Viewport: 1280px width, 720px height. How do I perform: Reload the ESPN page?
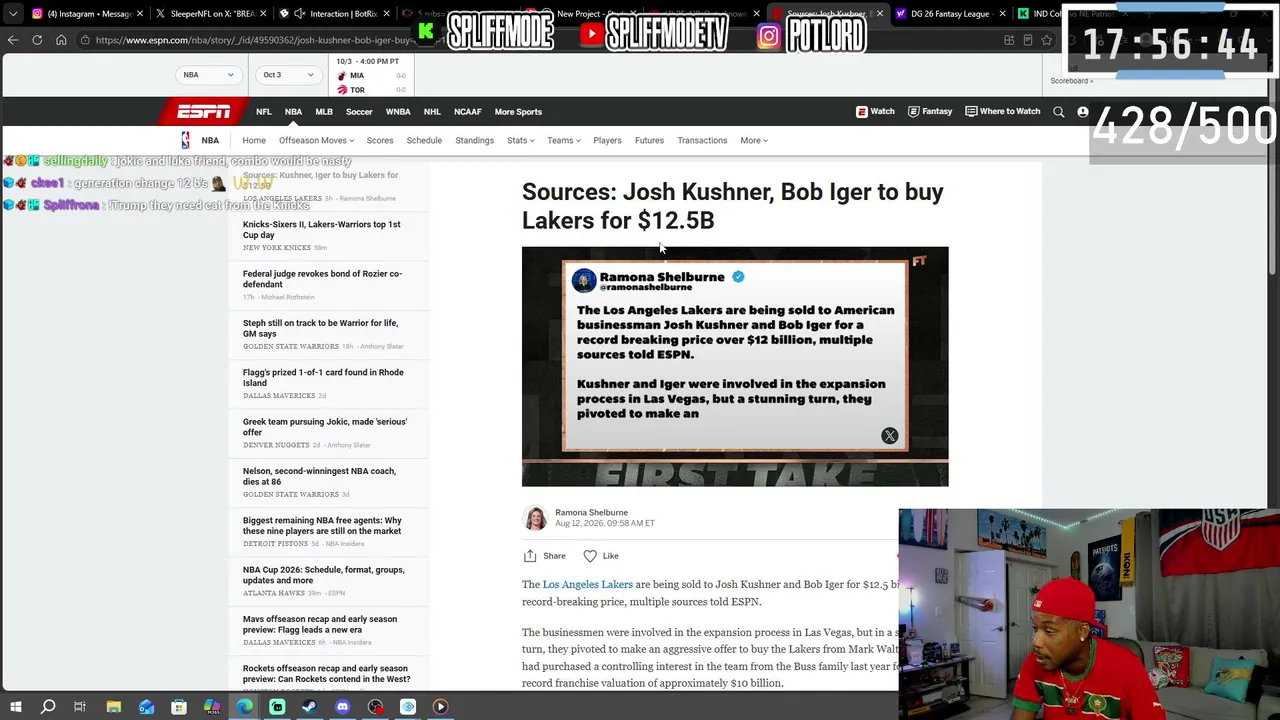[x=37, y=40]
